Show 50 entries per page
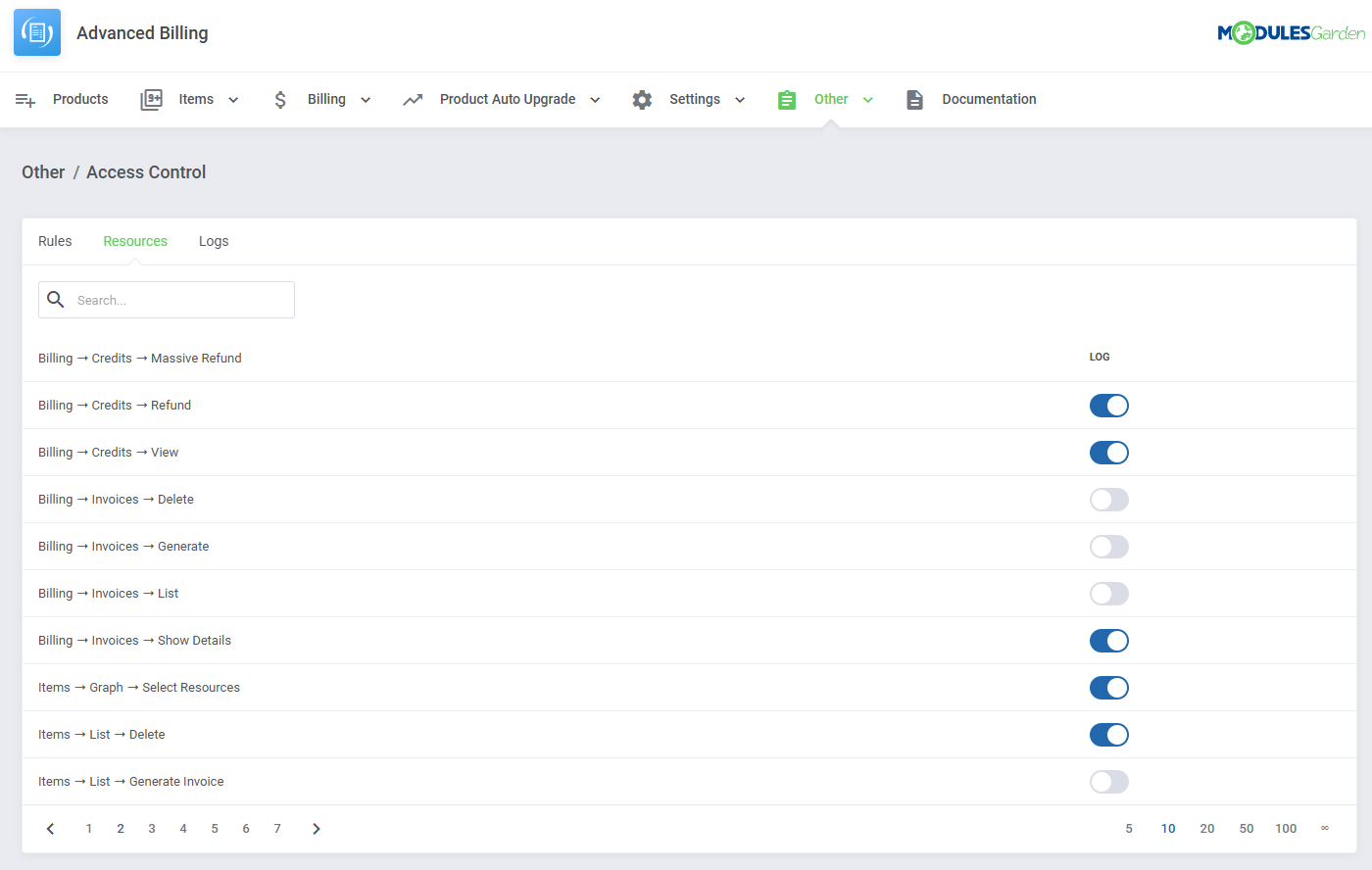 click(x=1246, y=829)
